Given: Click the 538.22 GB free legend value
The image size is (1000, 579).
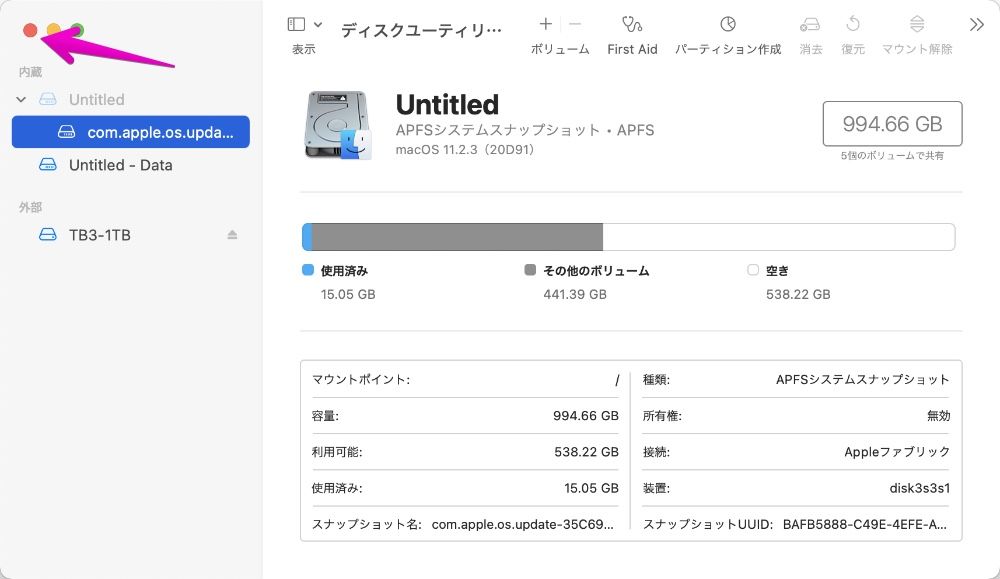Looking at the screenshot, I should (x=798, y=295).
